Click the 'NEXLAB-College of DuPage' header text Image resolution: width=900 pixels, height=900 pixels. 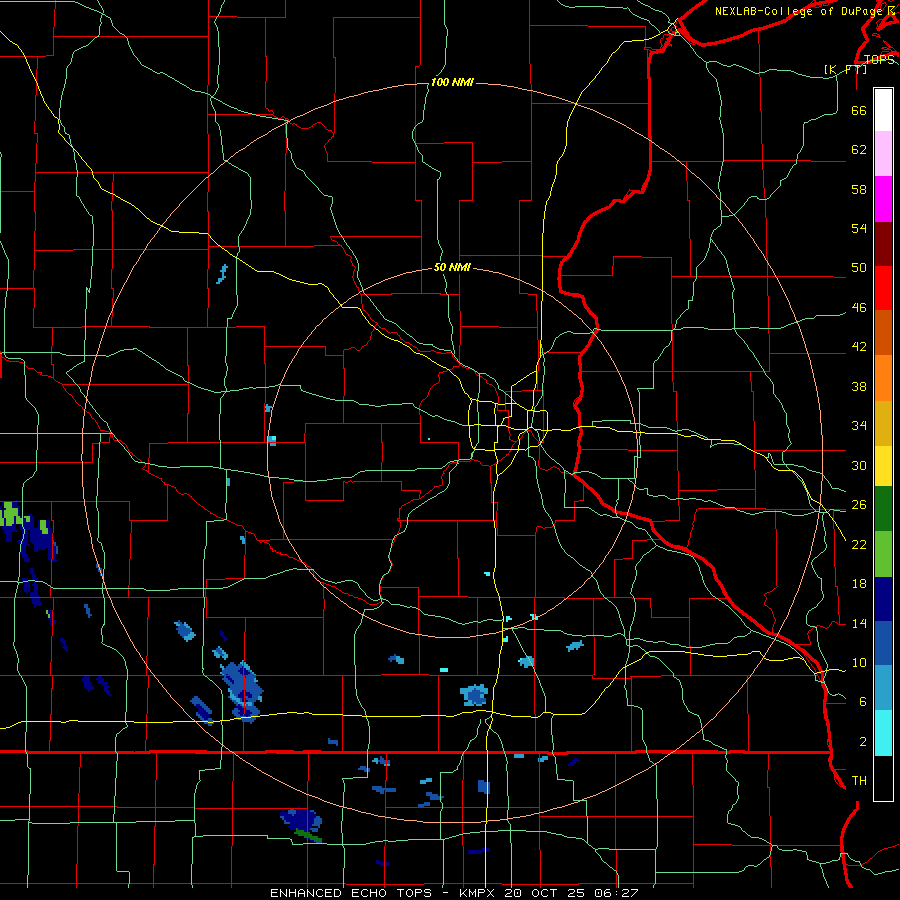(x=800, y=11)
